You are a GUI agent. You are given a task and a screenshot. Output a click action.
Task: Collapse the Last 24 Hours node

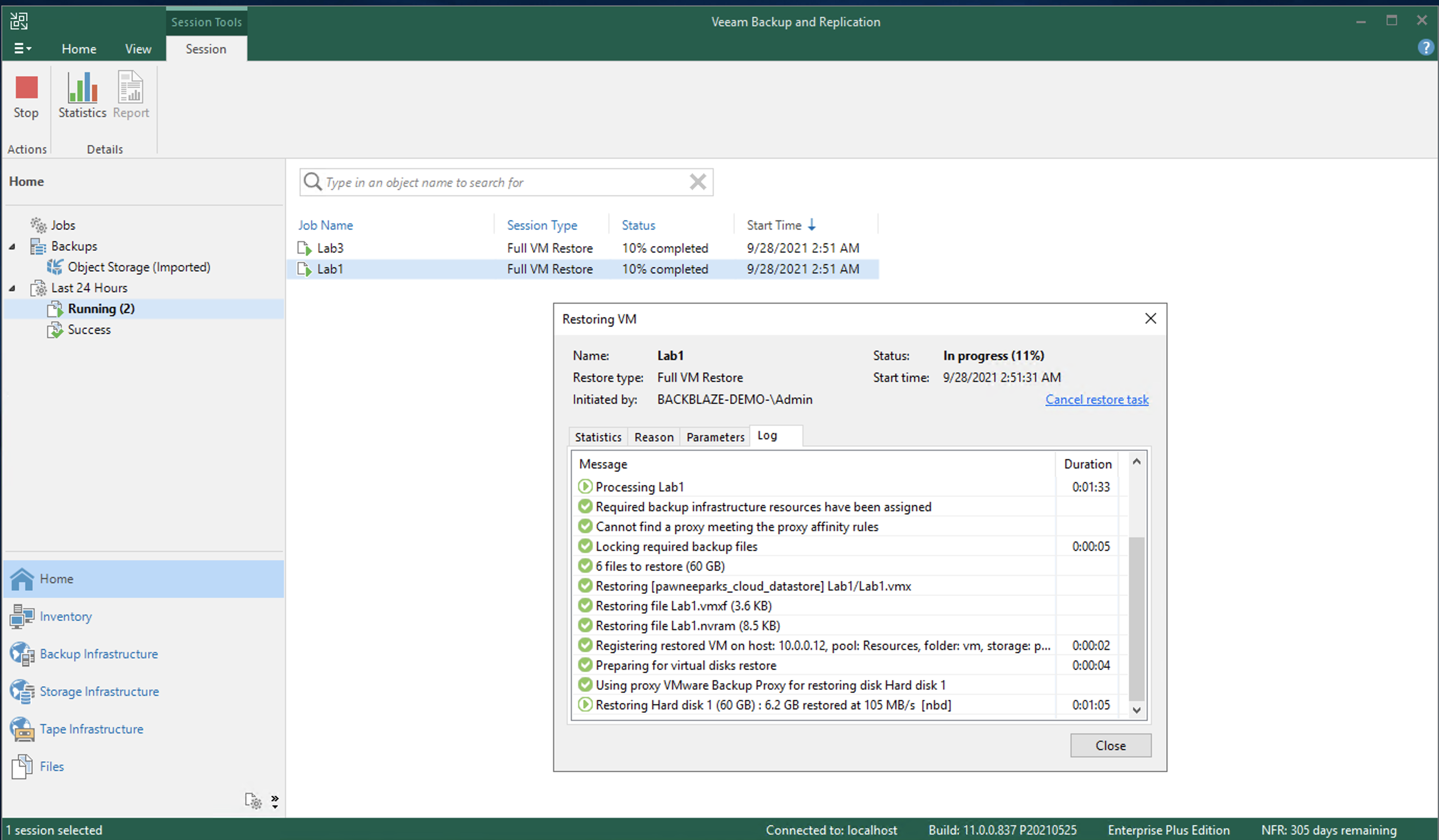[12, 289]
